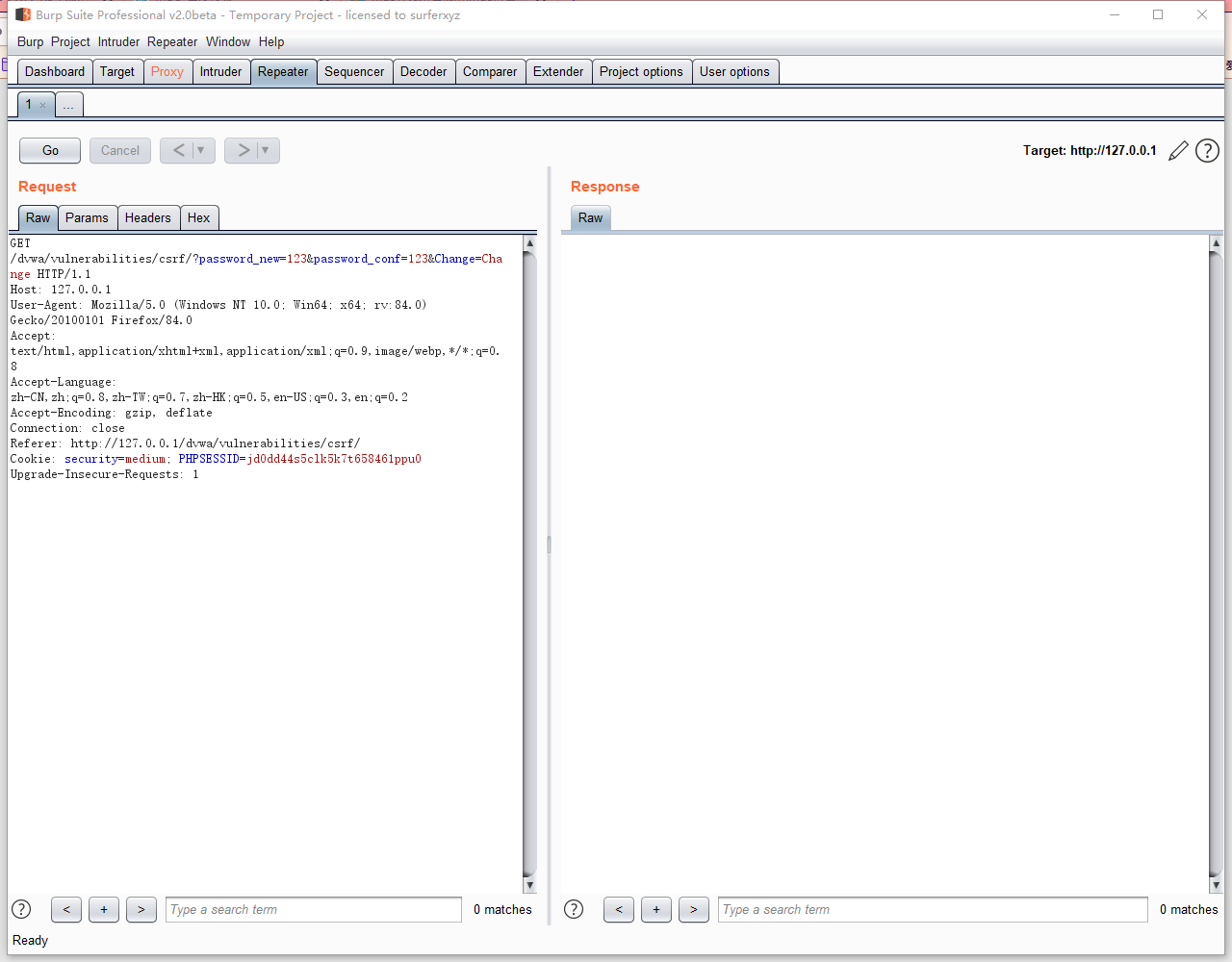
Task: Switch to the Decoder tab
Action: (423, 71)
